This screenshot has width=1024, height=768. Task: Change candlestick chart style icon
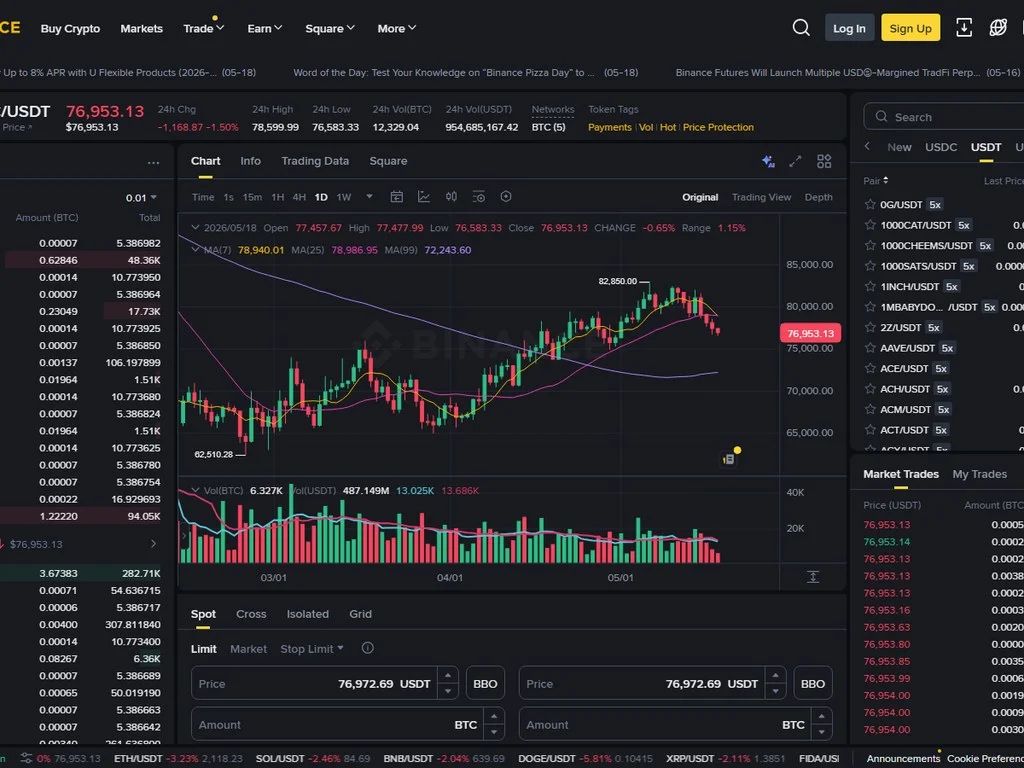point(451,197)
